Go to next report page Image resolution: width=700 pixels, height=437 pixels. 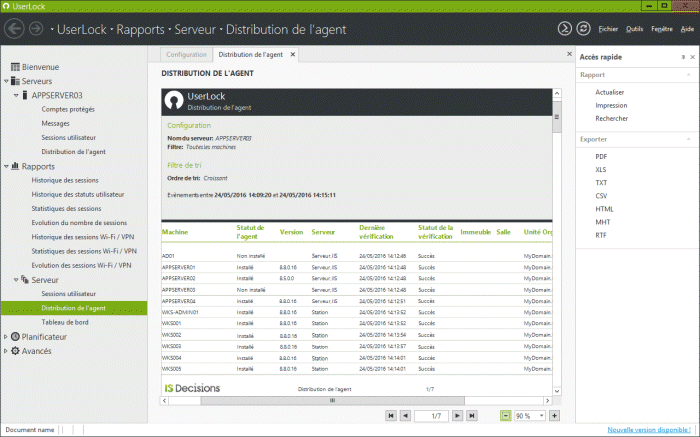pos(457,416)
